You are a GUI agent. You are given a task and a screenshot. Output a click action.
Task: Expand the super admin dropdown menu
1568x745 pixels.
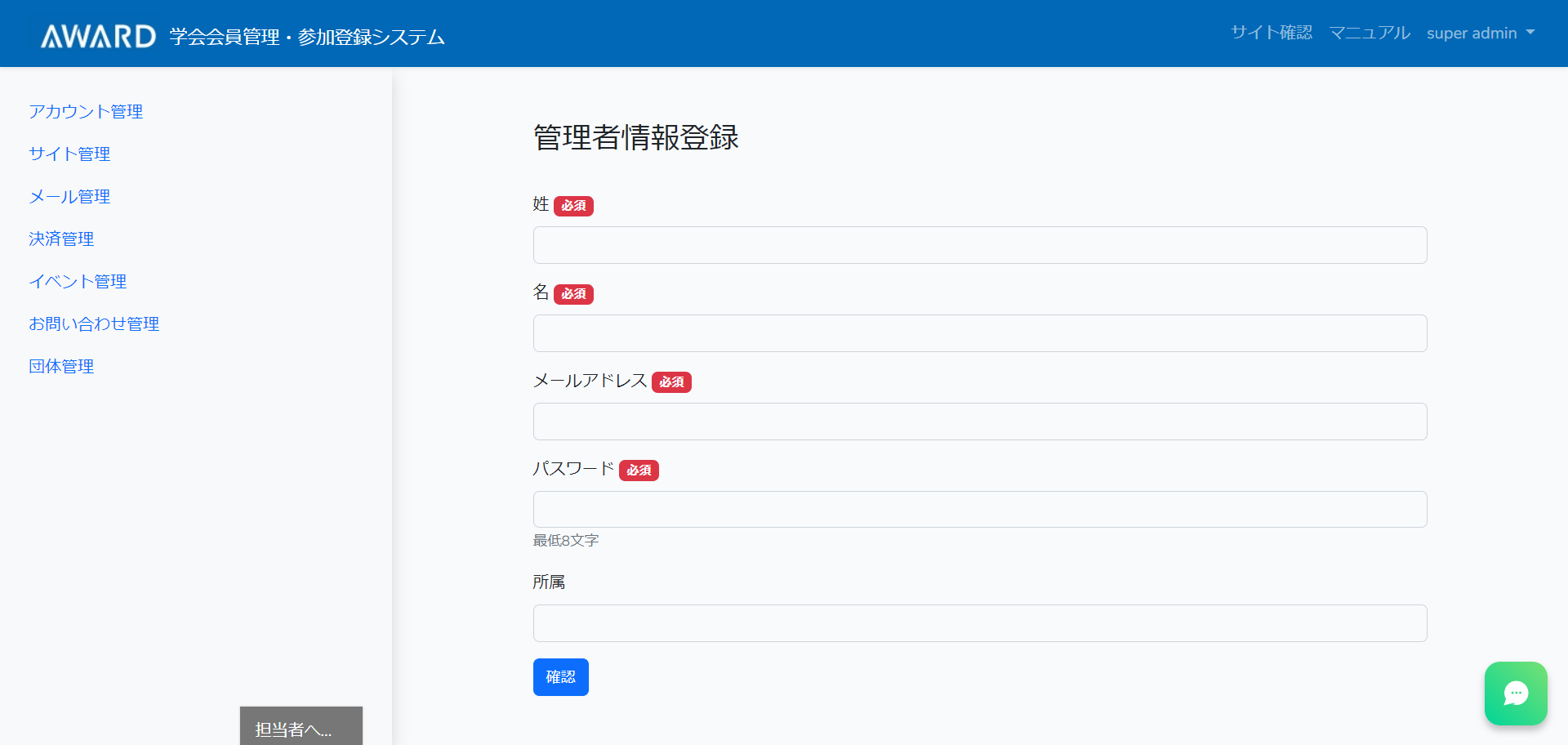tap(1481, 33)
